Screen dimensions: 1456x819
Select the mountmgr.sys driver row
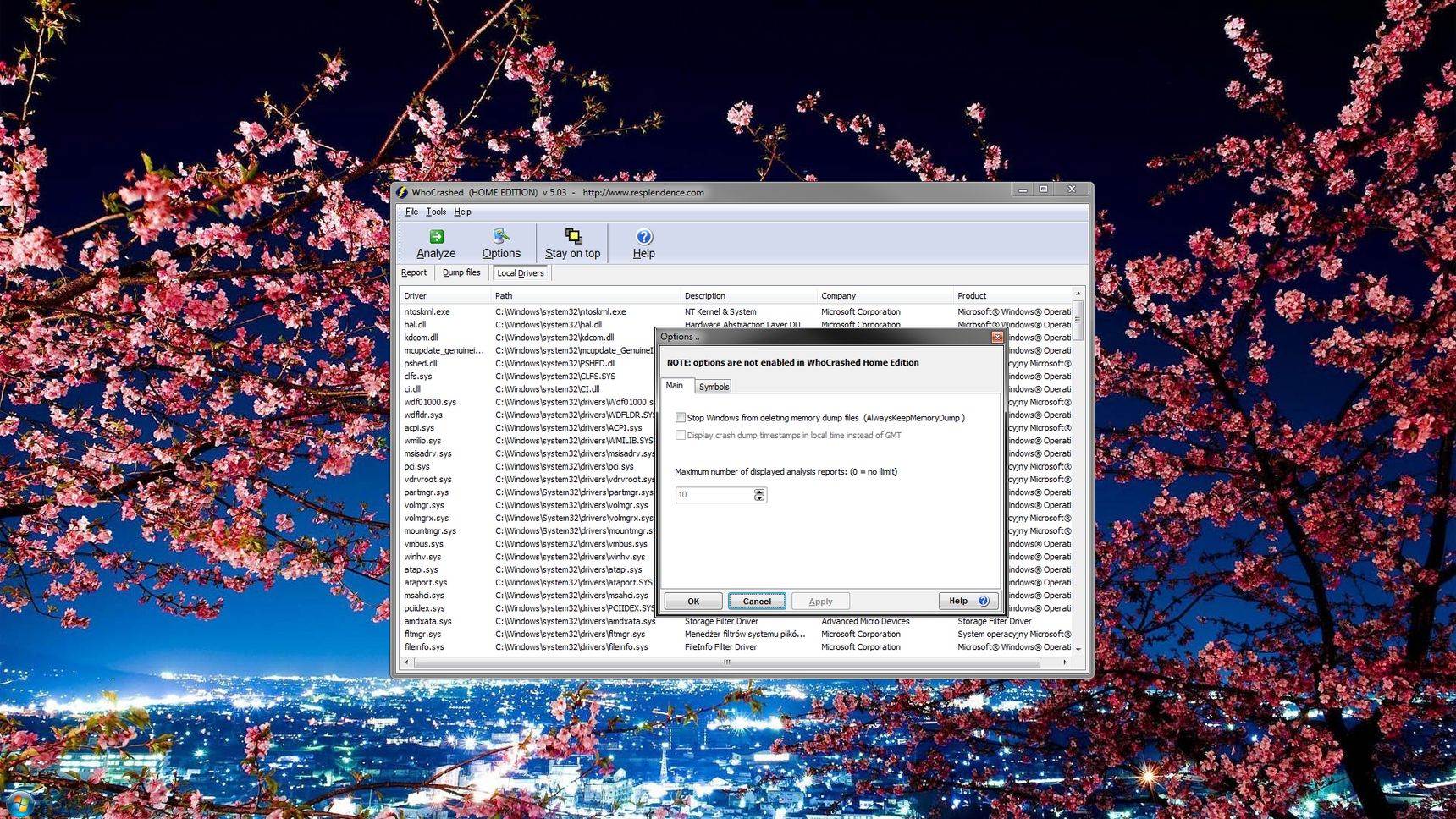click(x=527, y=530)
